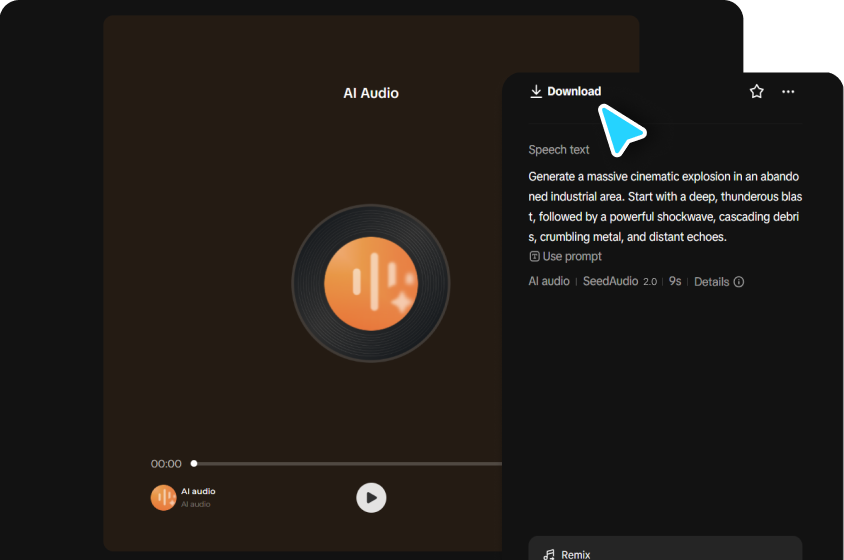Click Use prompt link

coord(565,256)
